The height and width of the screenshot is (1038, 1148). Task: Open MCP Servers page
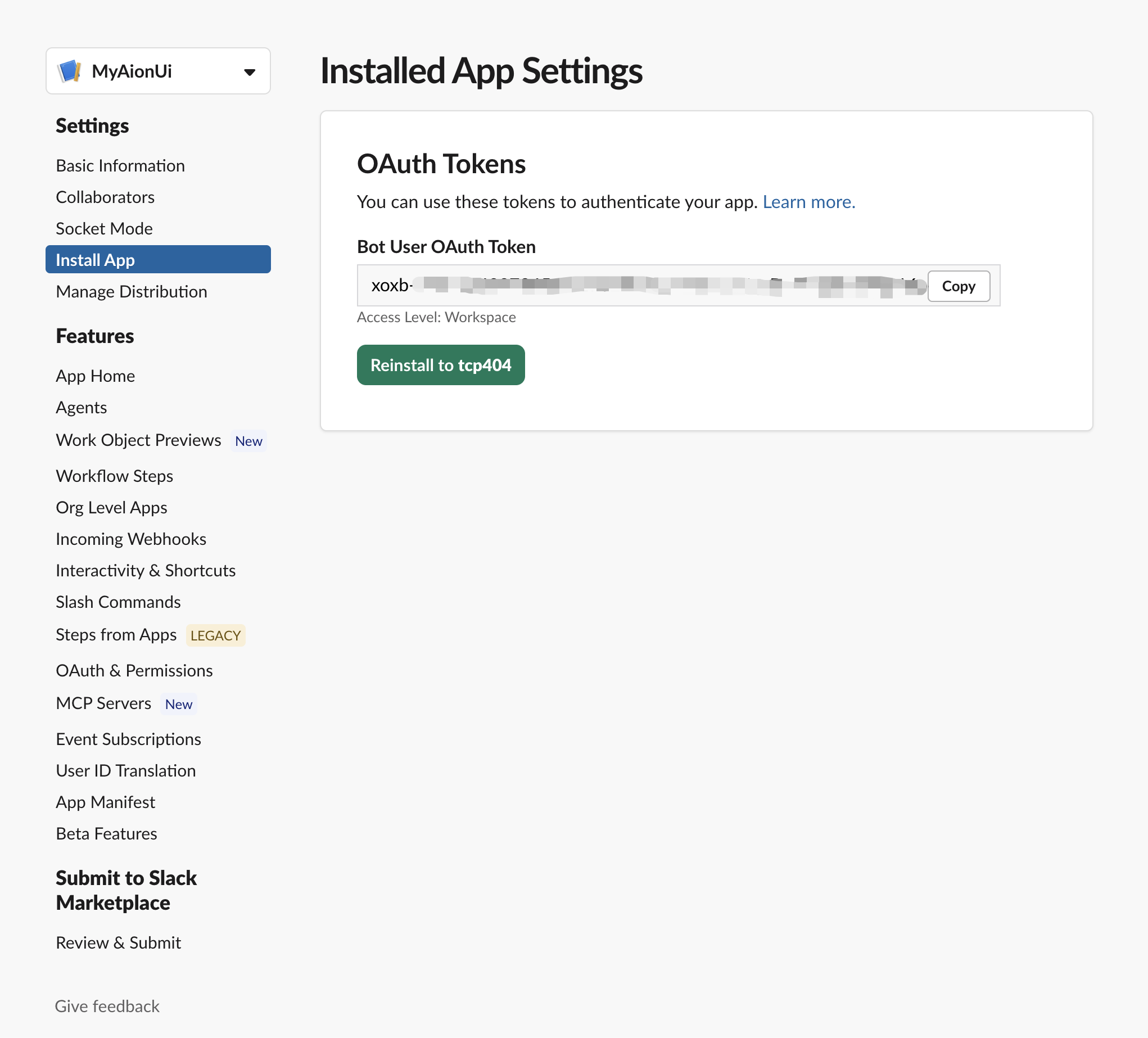(103, 703)
